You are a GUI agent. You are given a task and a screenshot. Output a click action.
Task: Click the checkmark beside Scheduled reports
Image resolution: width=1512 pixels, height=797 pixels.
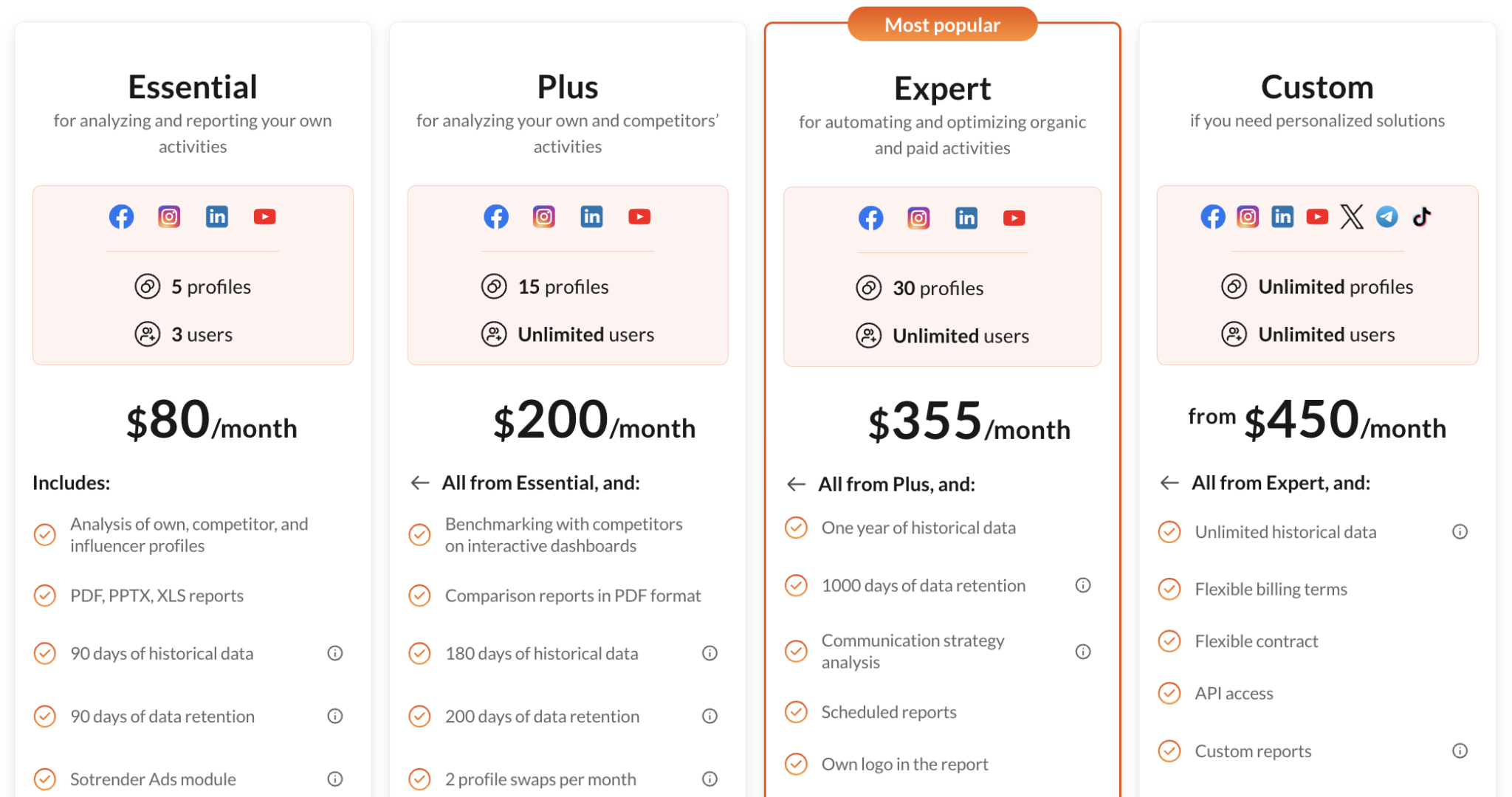(x=796, y=712)
